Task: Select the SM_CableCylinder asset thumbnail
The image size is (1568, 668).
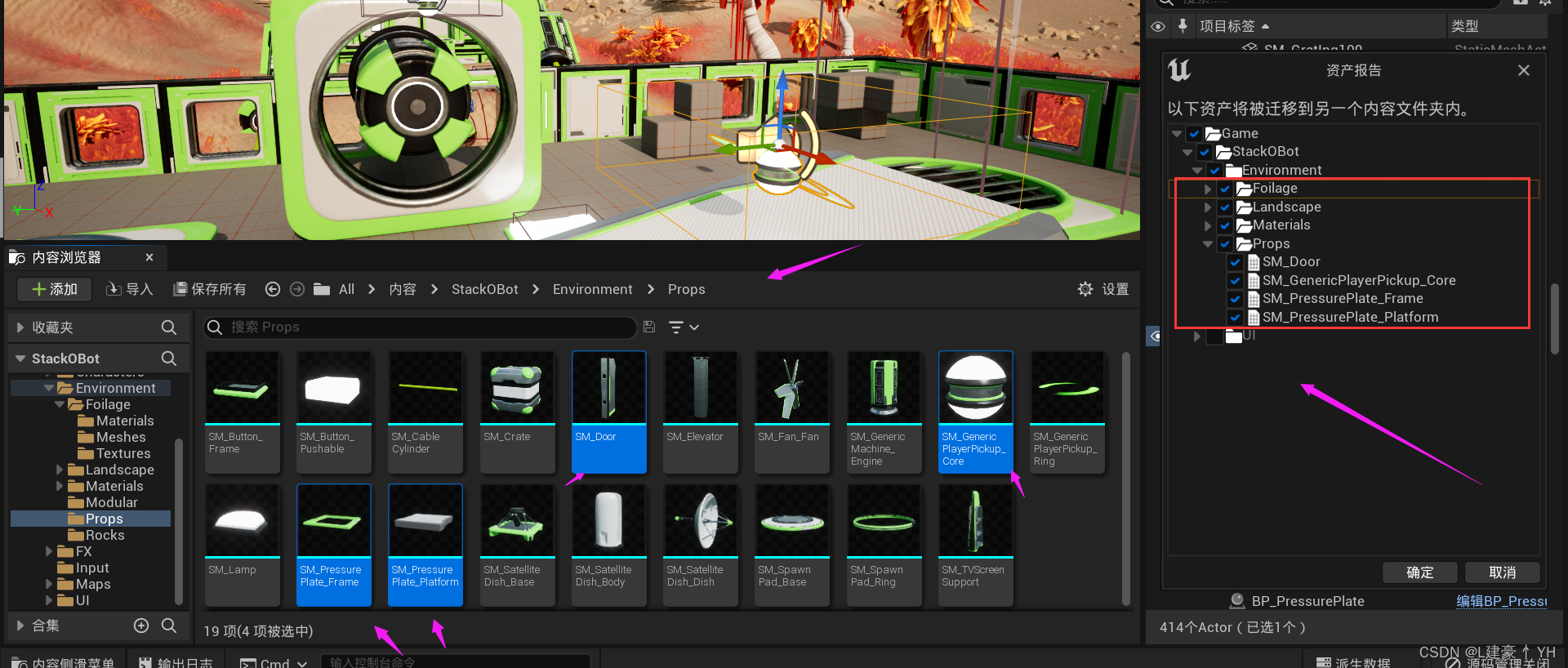Action: point(425,412)
